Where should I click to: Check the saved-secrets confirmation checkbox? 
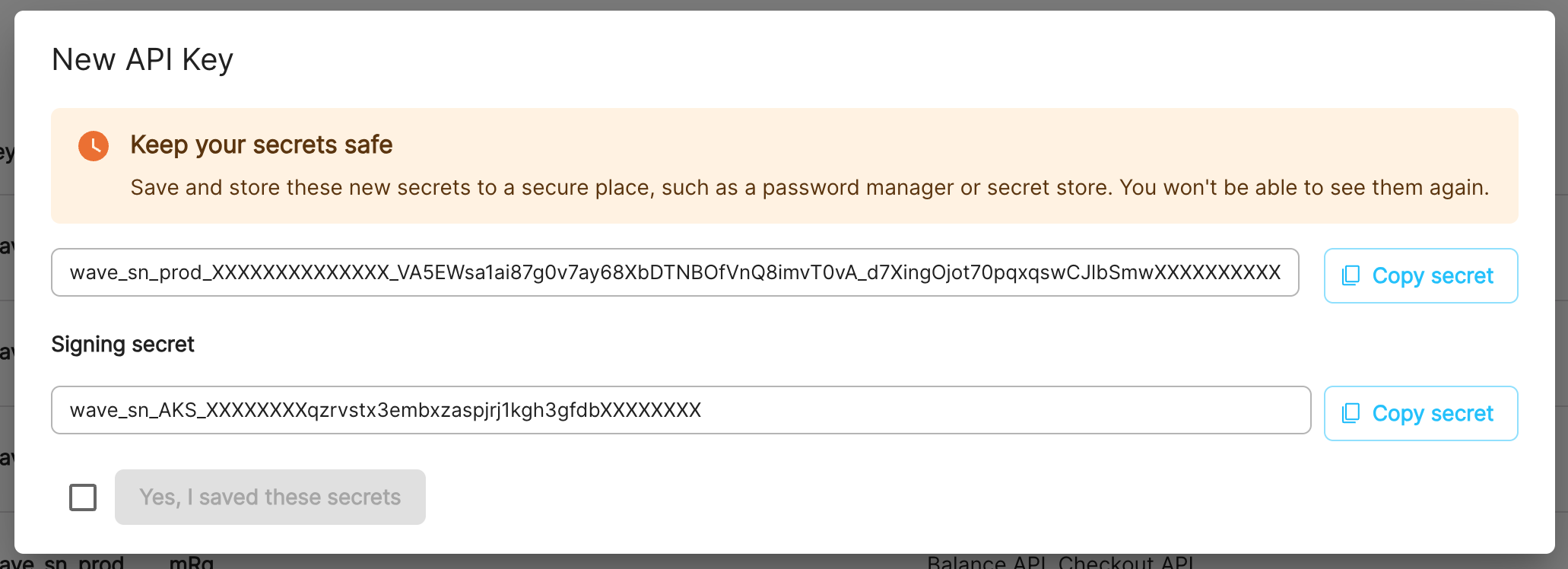pyautogui.click(x=83, y=497)
